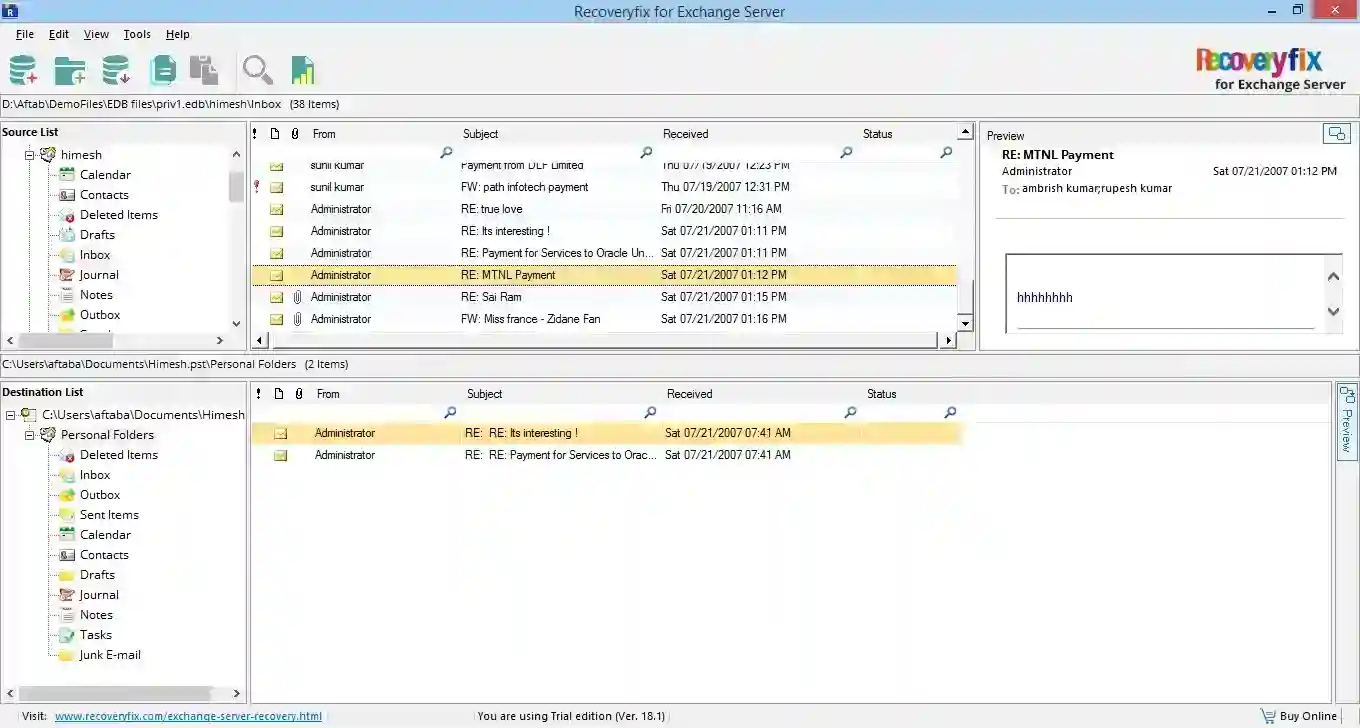Click search icon in source Received filter
This screenshot has width=1360, height=728.
click(846, 153)
